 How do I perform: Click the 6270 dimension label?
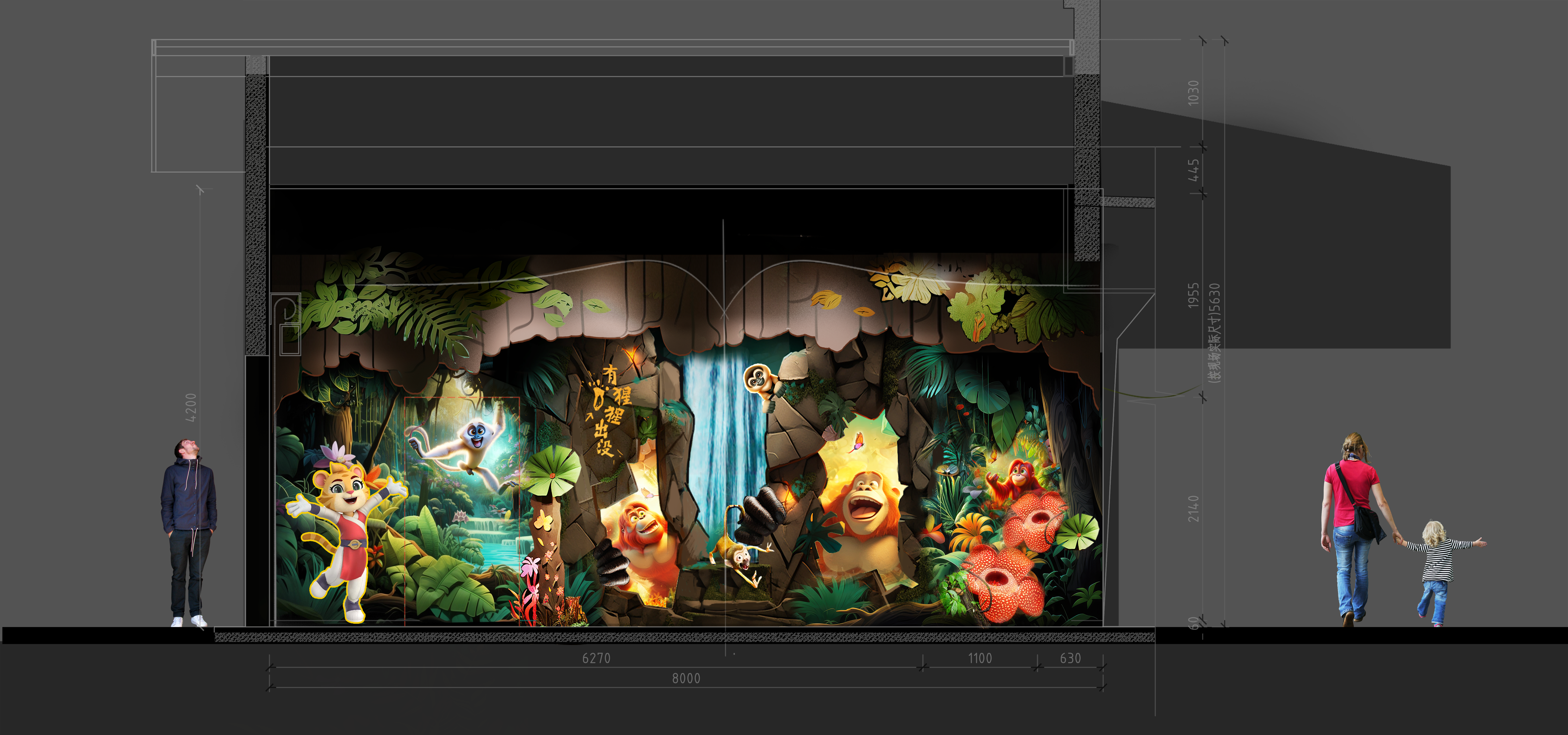tap(596, 658)
